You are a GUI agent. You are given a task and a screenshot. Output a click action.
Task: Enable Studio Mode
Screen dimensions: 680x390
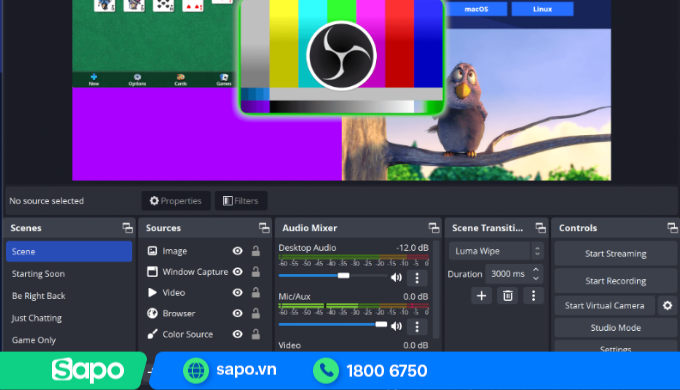tap(615, 328)
